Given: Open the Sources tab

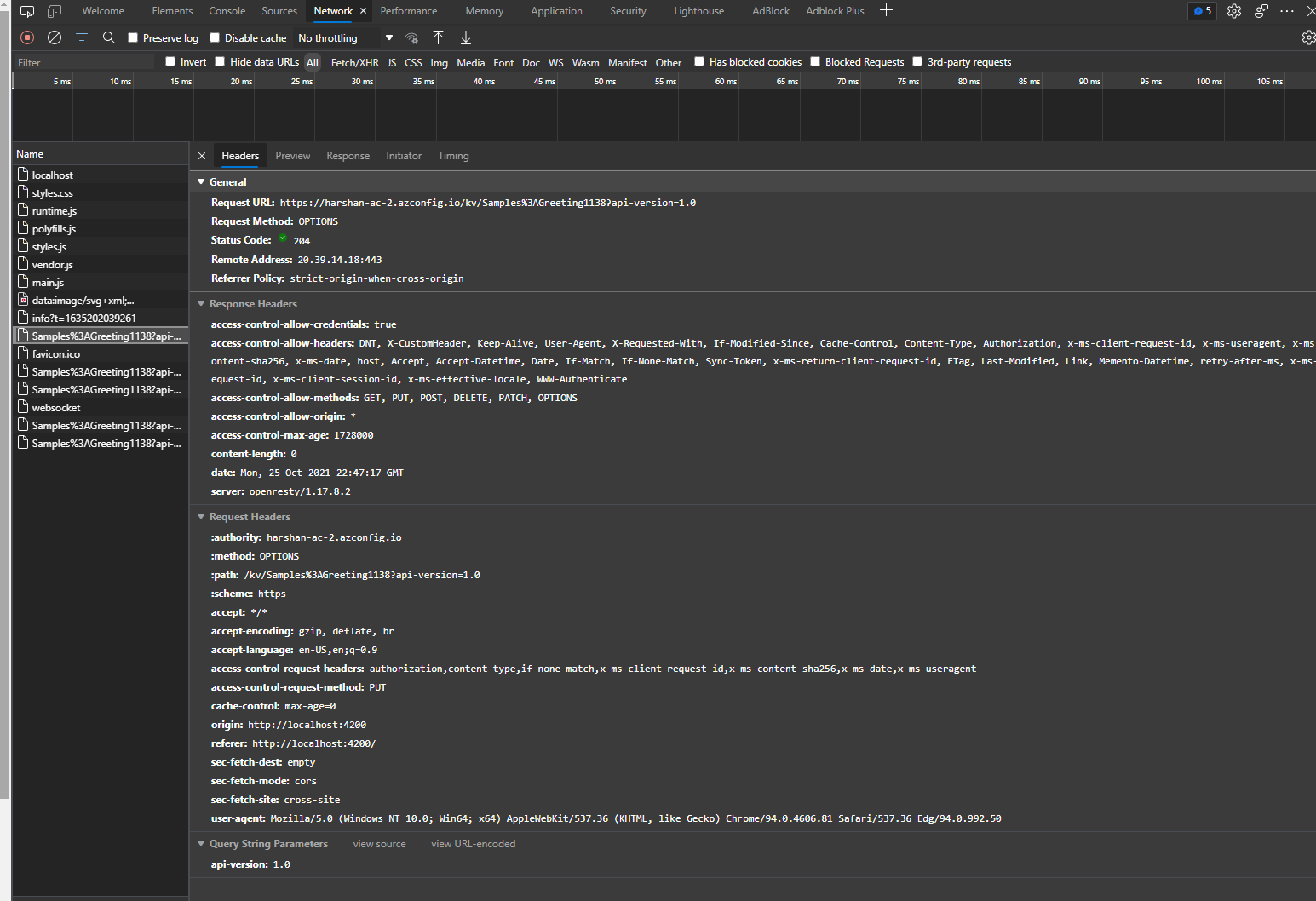Looking at the screenshot, I should pos(279,11).
